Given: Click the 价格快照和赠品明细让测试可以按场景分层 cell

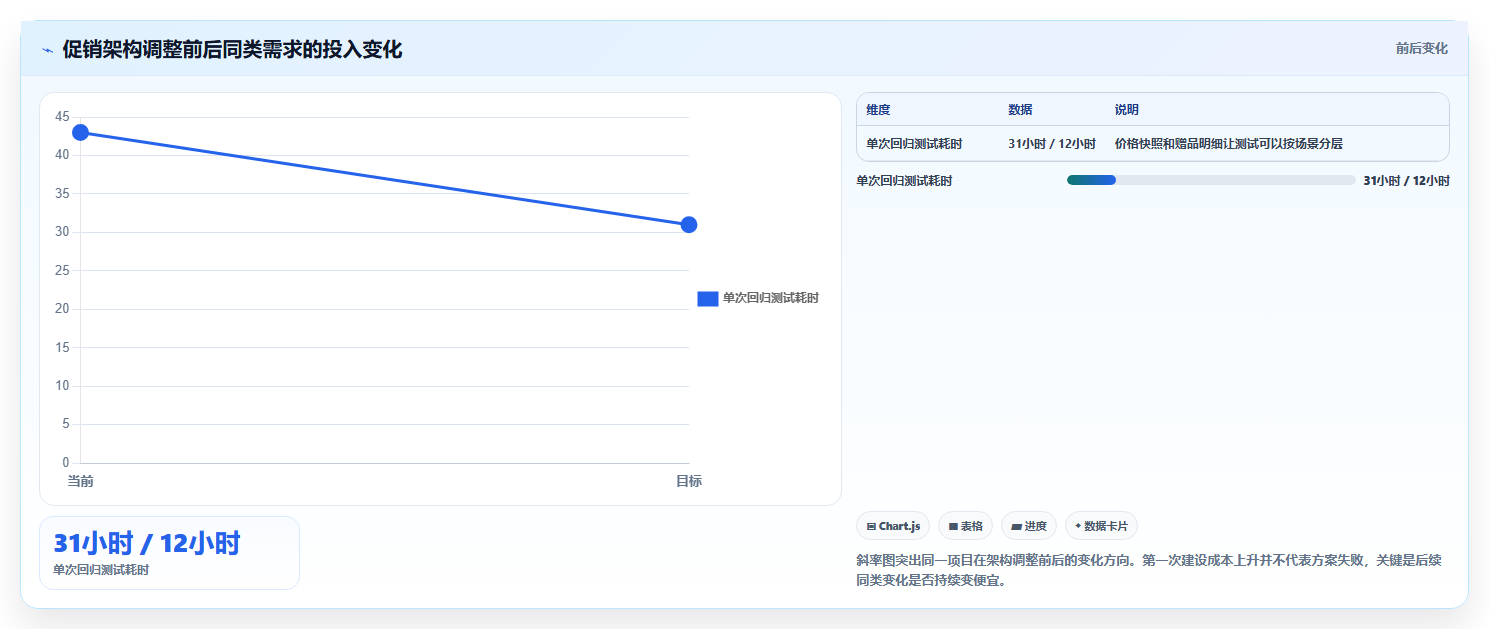Looking at the screenshot, I should coord(1229,144).
